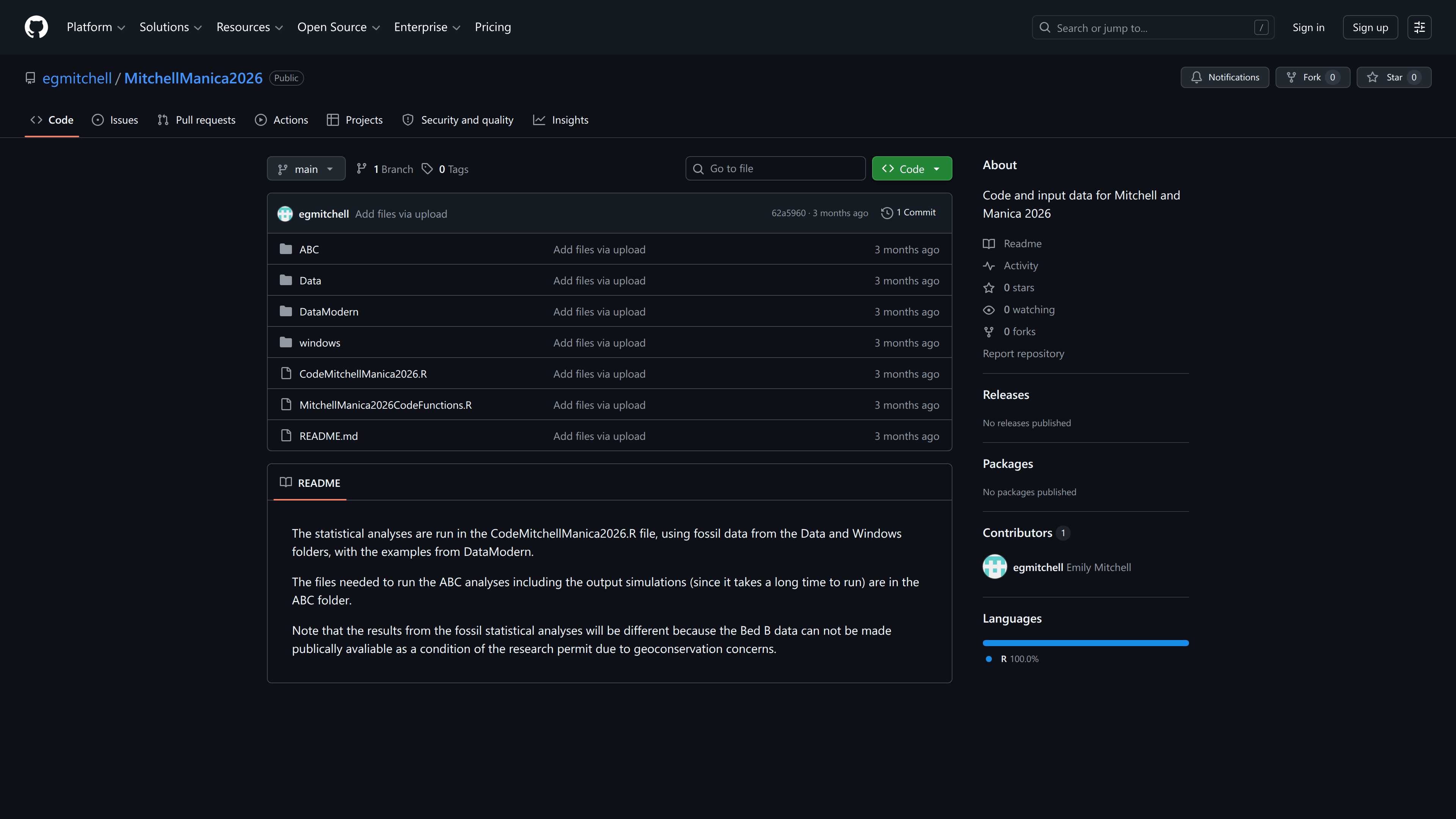Click the fork icon next to 0 forks
This screenshot has height=819, width=1456.
(988, 332)
